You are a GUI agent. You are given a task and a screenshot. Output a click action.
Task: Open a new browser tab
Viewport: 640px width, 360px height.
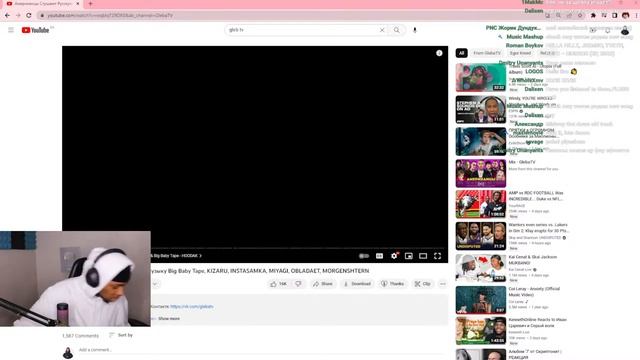pyautogui.click(x=90, y=4)
